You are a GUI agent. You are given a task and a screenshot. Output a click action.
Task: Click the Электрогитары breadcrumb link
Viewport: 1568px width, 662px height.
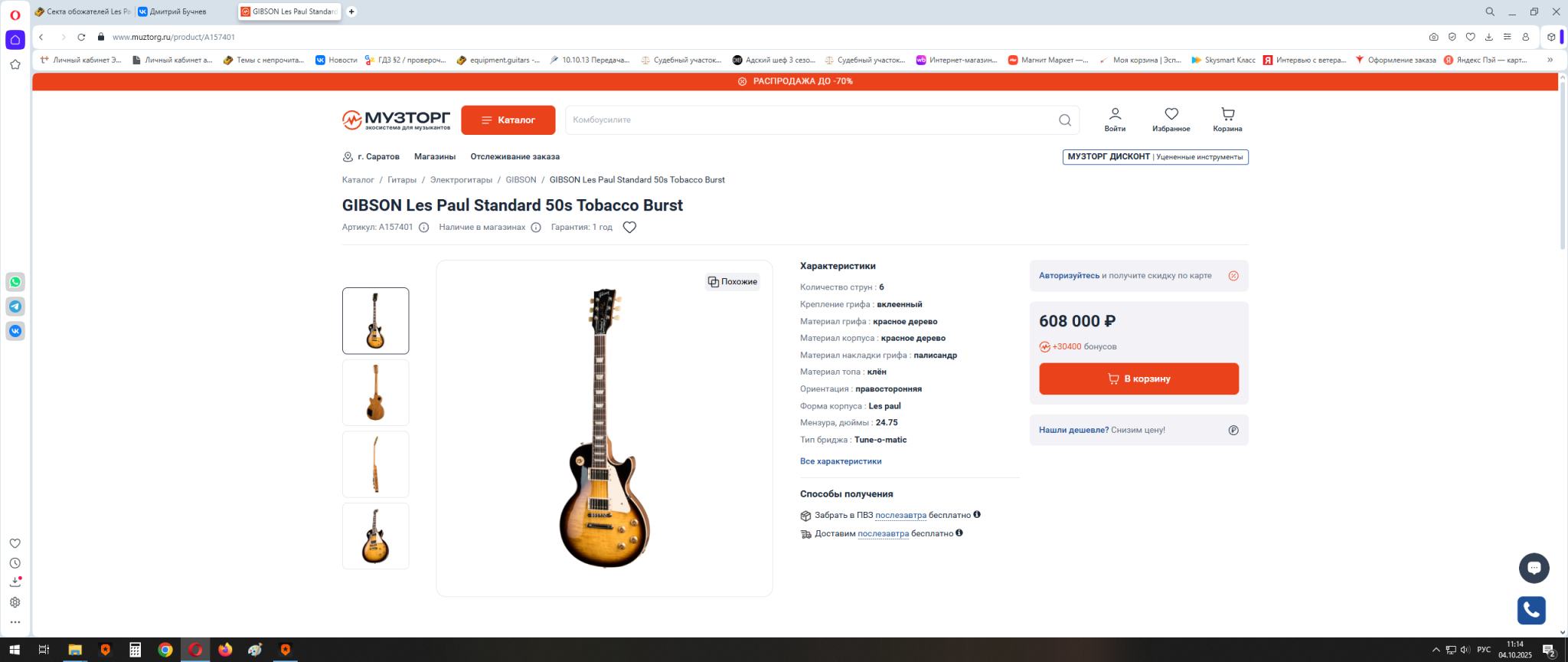pos(461,180)
